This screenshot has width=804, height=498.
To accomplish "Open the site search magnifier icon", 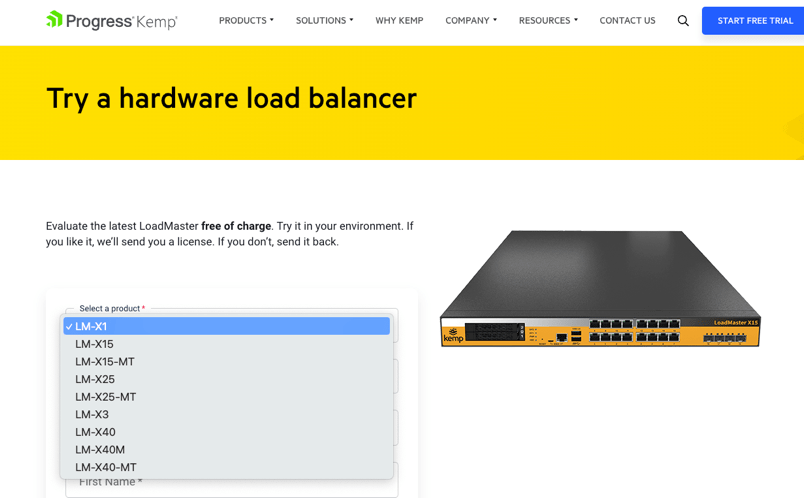I will 683,21.
